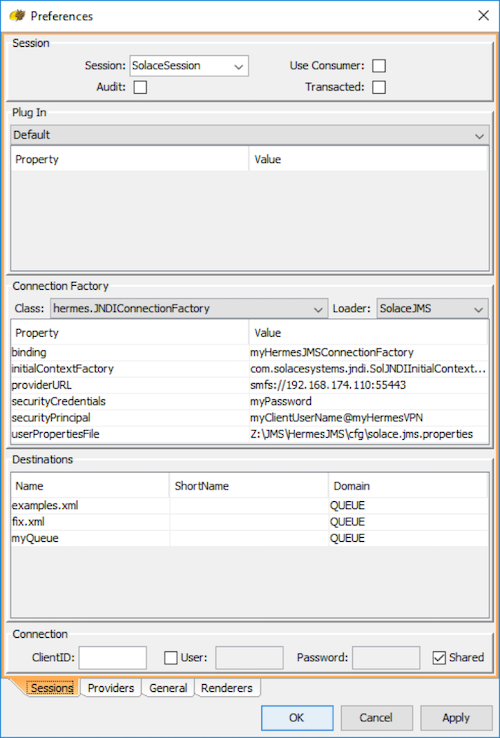Click the Cancel button
Image resolution: width=500 pixels, height=738 pixels.
[x=376, y=718]
